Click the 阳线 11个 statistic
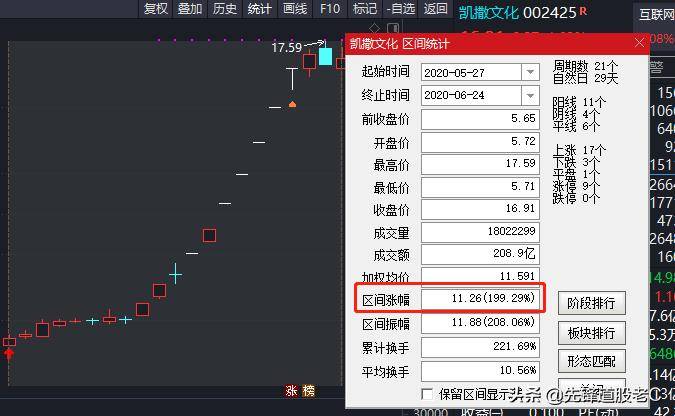Viewport: 675px width, 416px height. pos(579,102)
